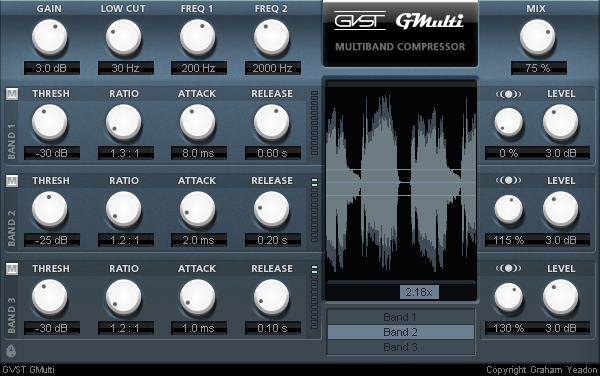Mute Band 1 with its M button
This screenshot has height=376, width=600.
point(12,94)
